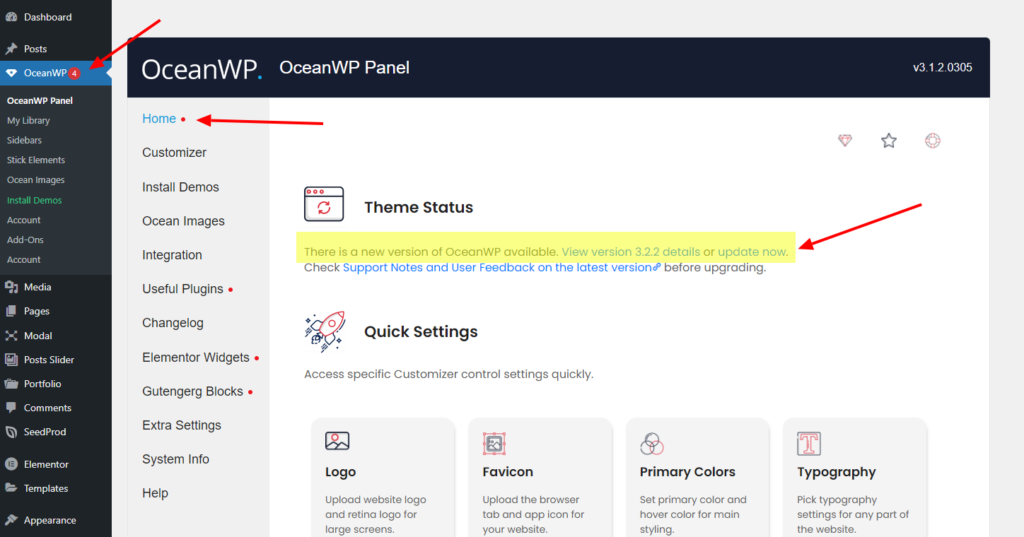Screen dimensions: 1024x537
Task: Open the Home tab in OceanWP Panel
Action: point(159,118)
